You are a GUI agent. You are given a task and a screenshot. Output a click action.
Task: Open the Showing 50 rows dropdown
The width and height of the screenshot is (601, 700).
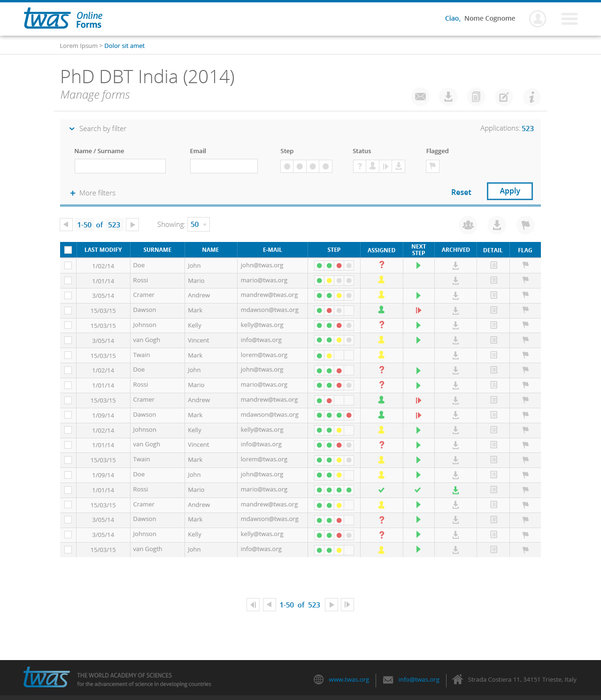point(198,225)
